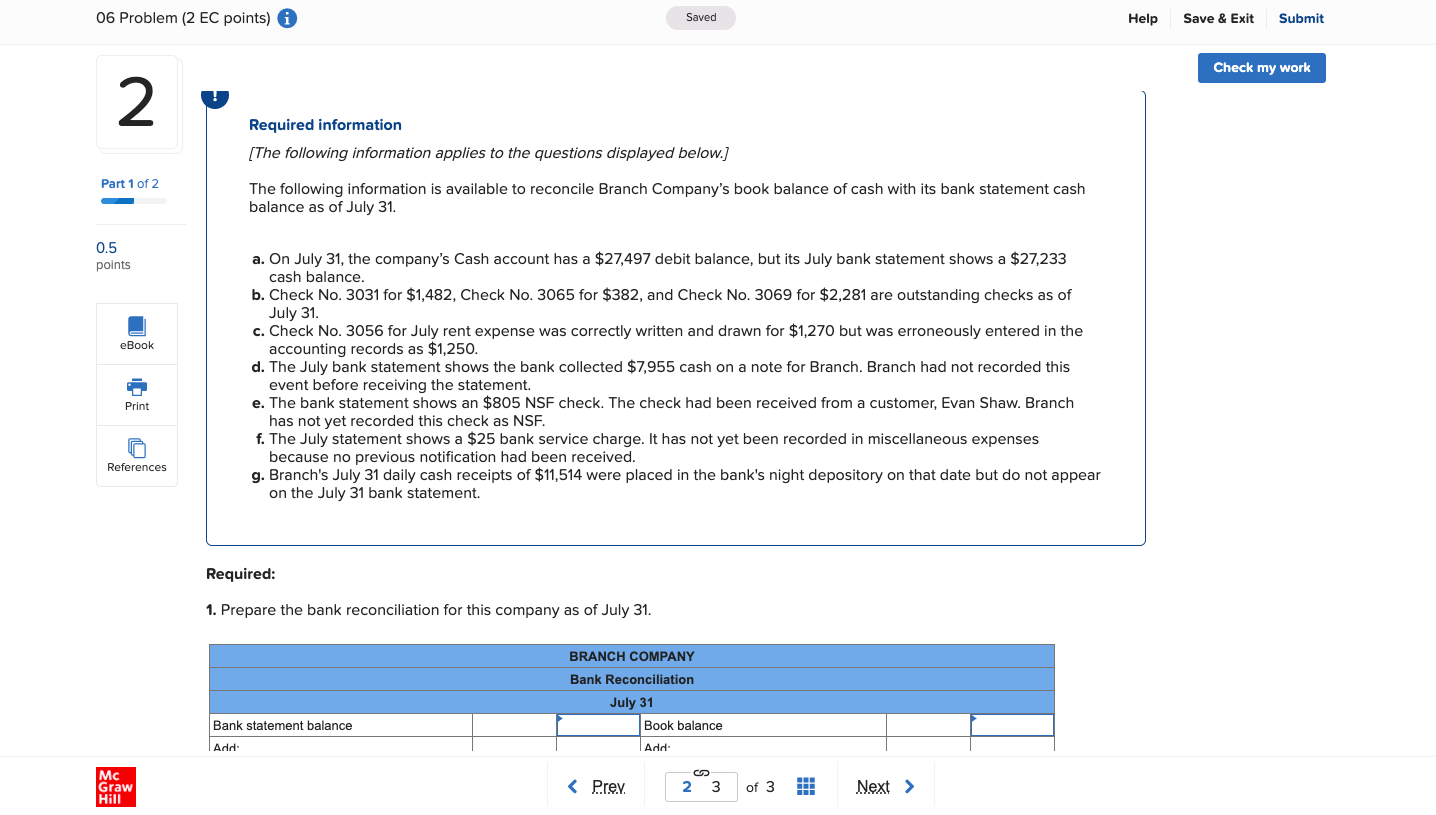The width and height of the screenshot is (1436, 815).
Task: Submit the assignment
Action: (1301, 18)
